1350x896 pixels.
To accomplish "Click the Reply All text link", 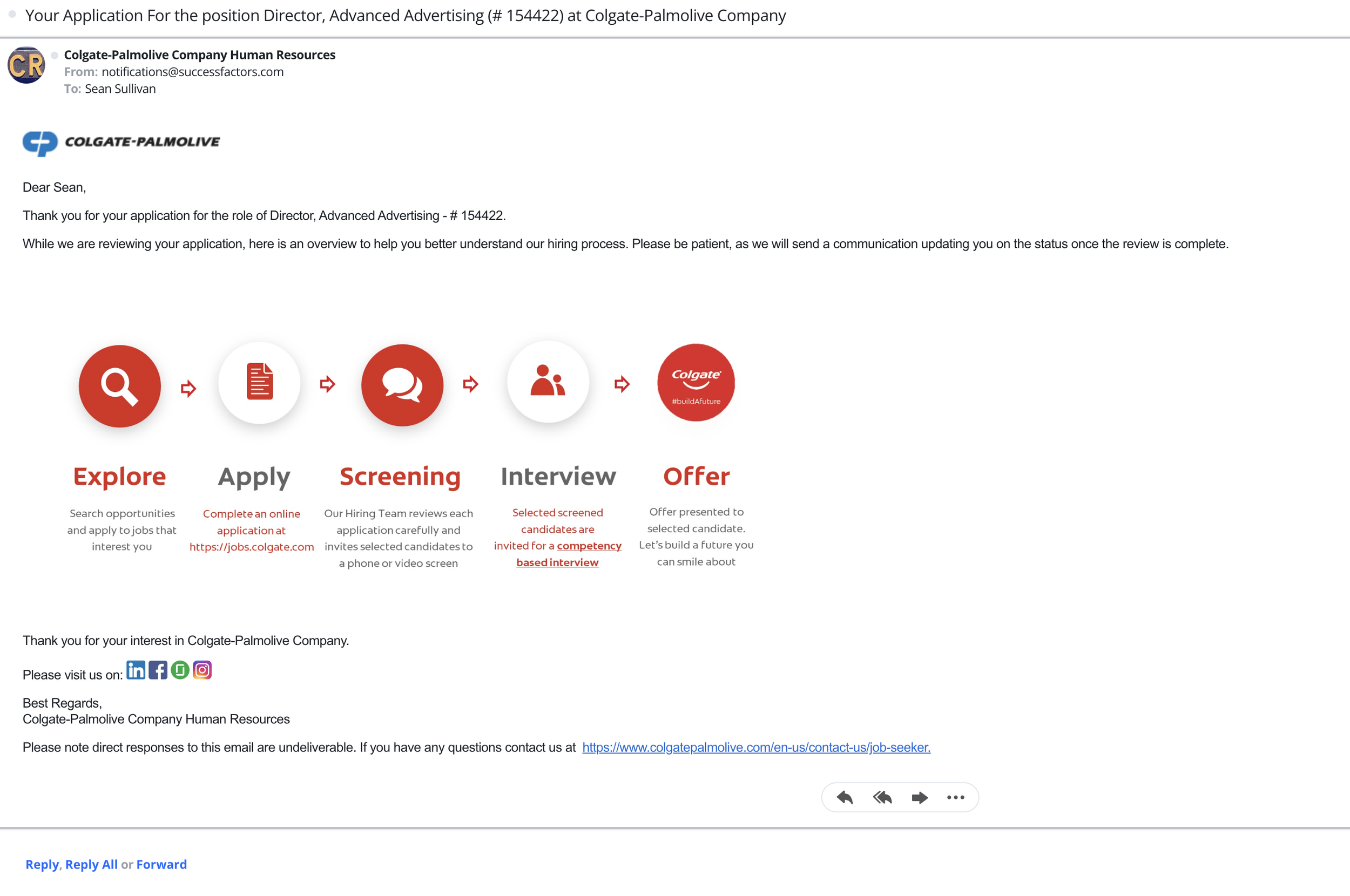I will pyautogui.click(x=91, y=865).
